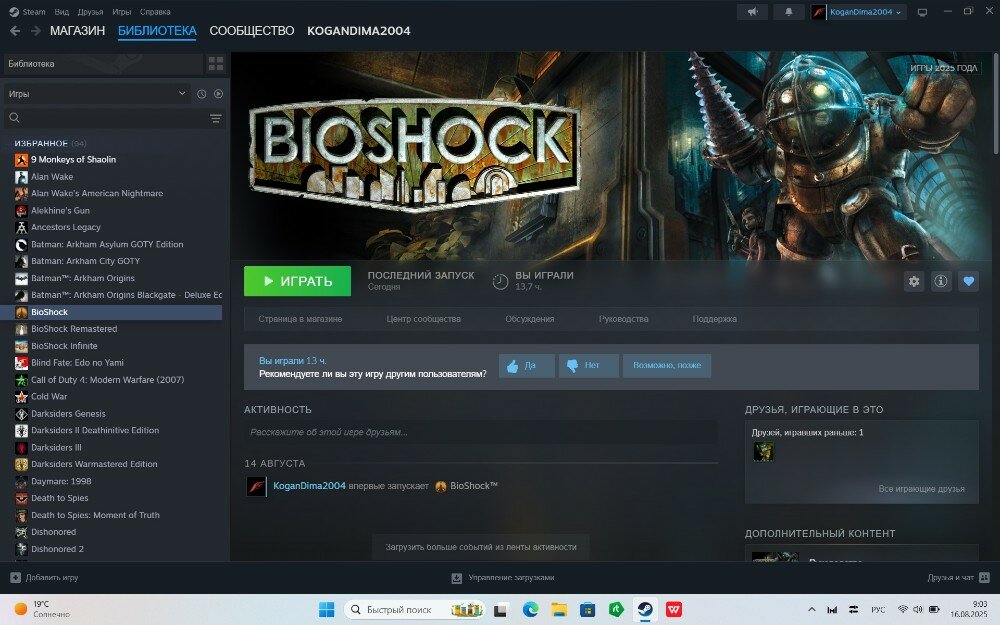The image size is (1000, 625).
Task: Open Библиотека home button
Action: (103, 64)
